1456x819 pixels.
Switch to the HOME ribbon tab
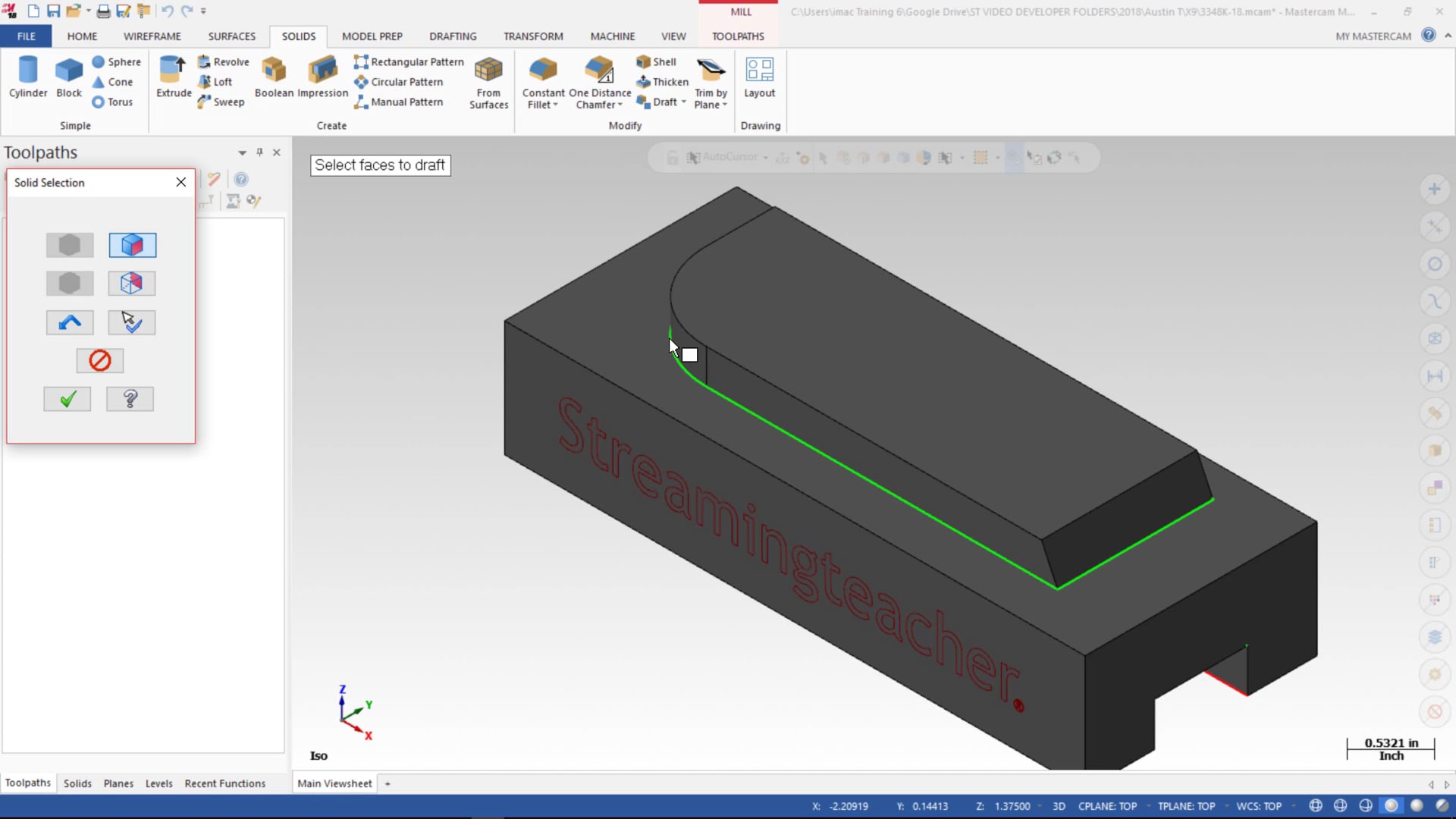82,36
